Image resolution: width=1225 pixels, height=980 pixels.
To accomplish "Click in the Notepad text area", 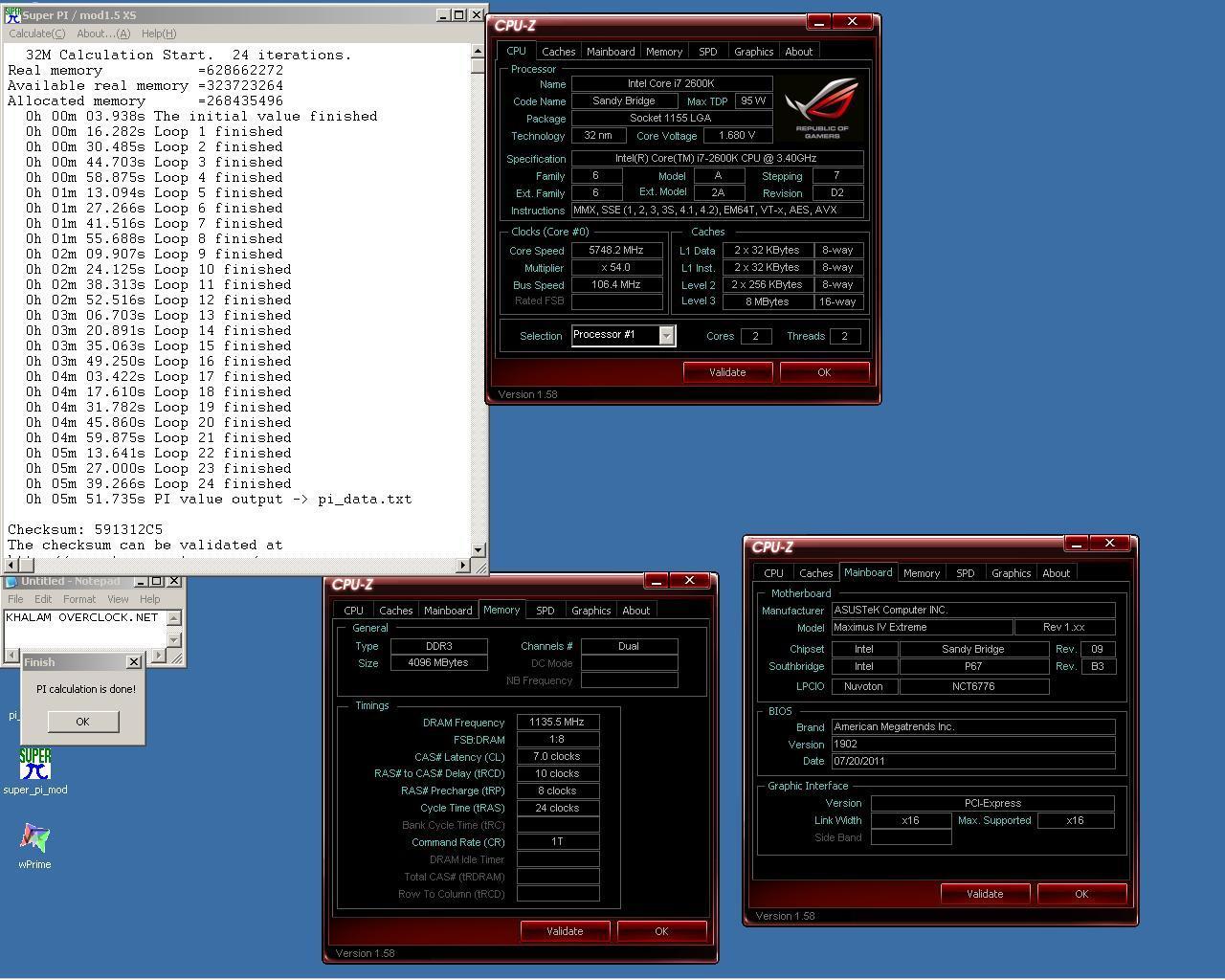I will [85, 628].
